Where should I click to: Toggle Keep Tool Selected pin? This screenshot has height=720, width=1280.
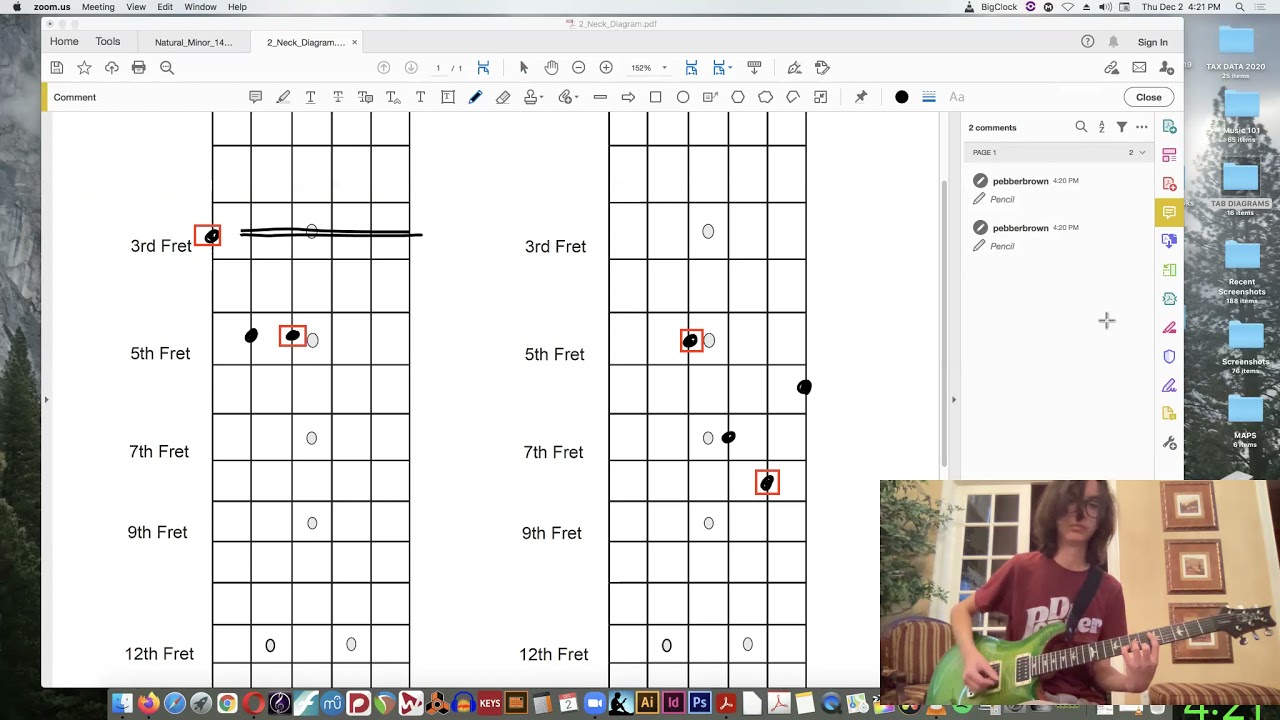tap(860, 97)
